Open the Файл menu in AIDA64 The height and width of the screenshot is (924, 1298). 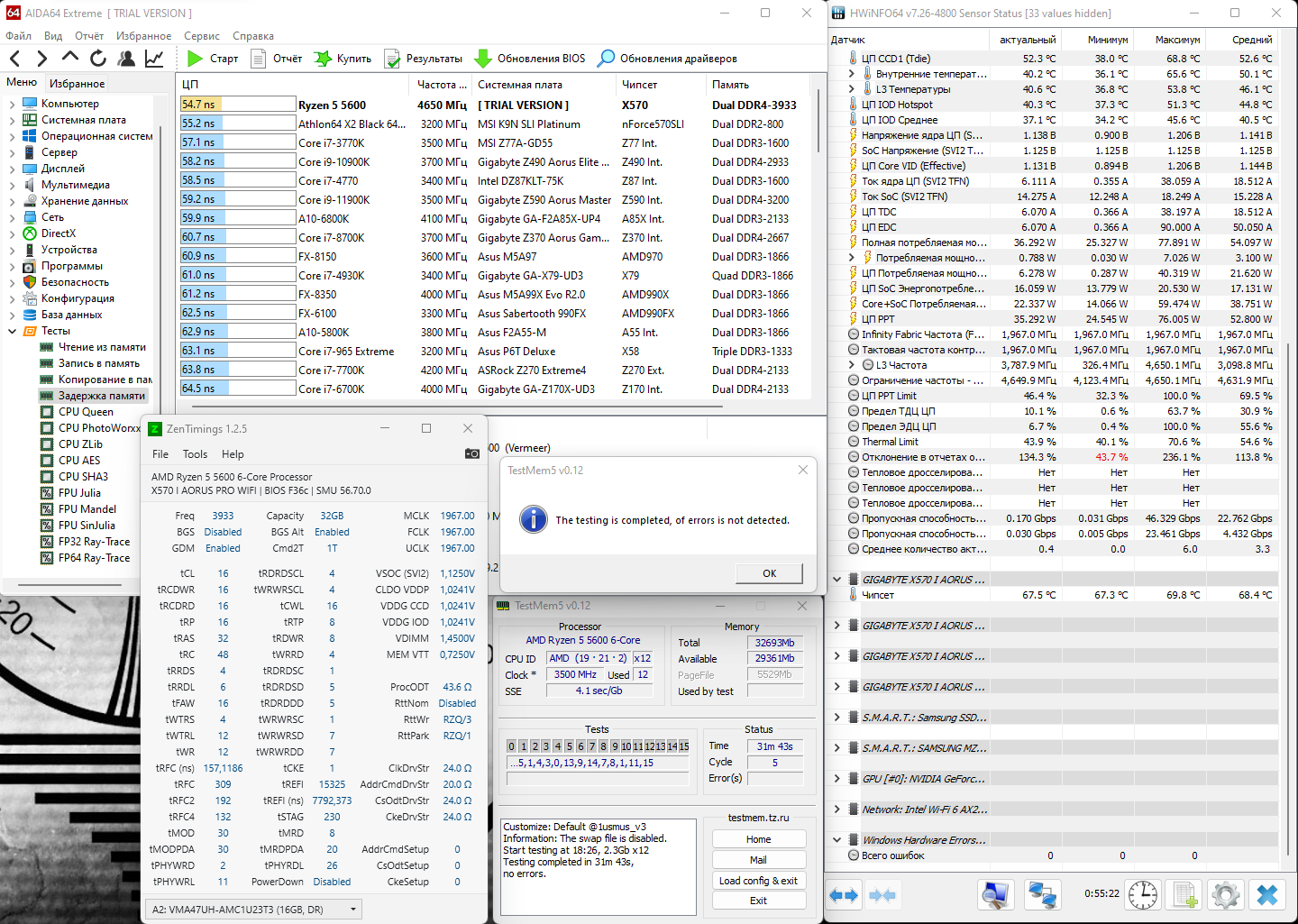pos(19,36)
